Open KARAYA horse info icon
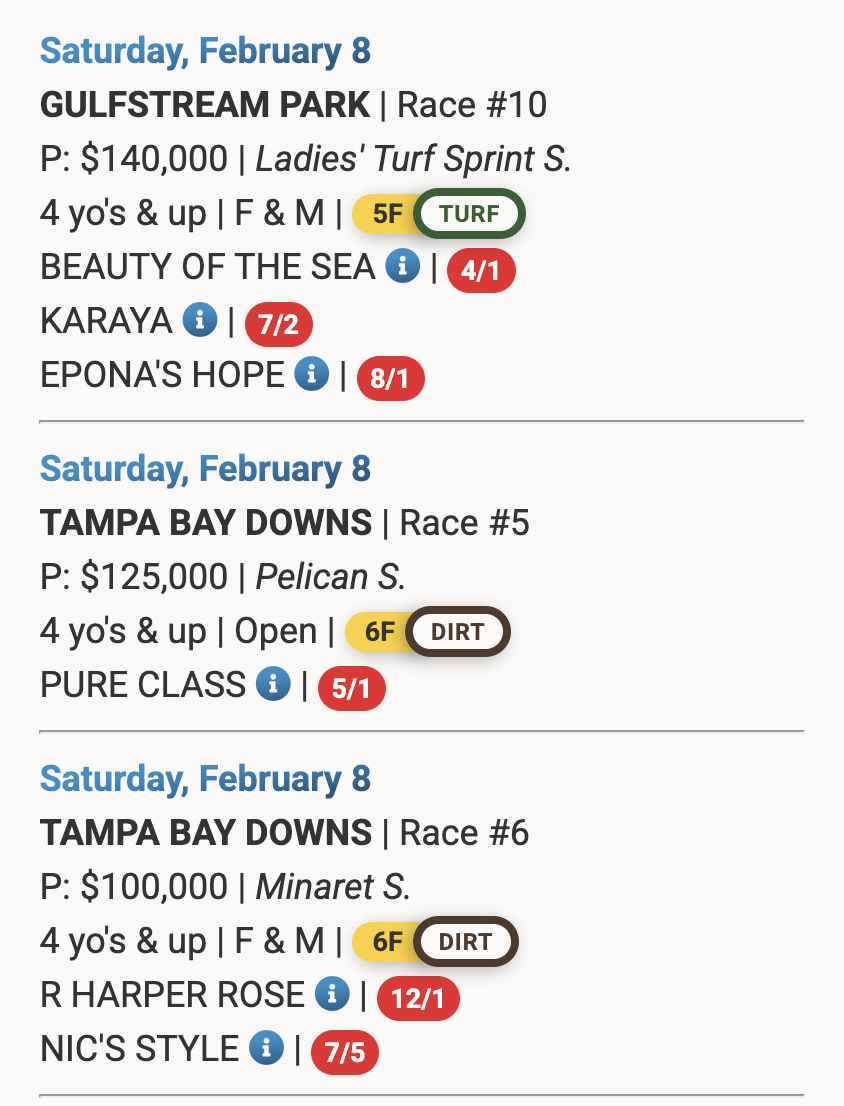The image size is (844, 1106). tap(199, 320)
